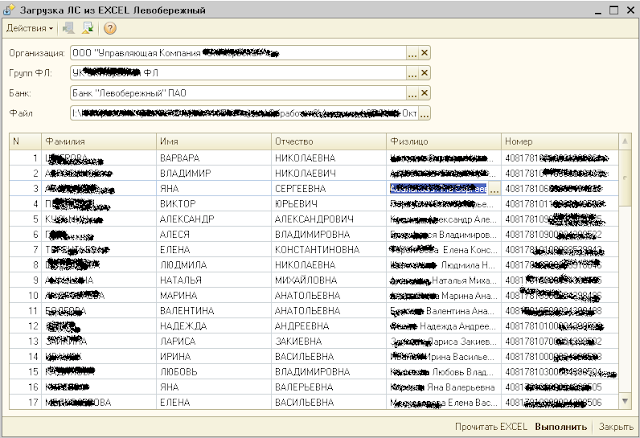Click the Номер column header
Screen dimensions: 640x438
click(x=560, y=142)
